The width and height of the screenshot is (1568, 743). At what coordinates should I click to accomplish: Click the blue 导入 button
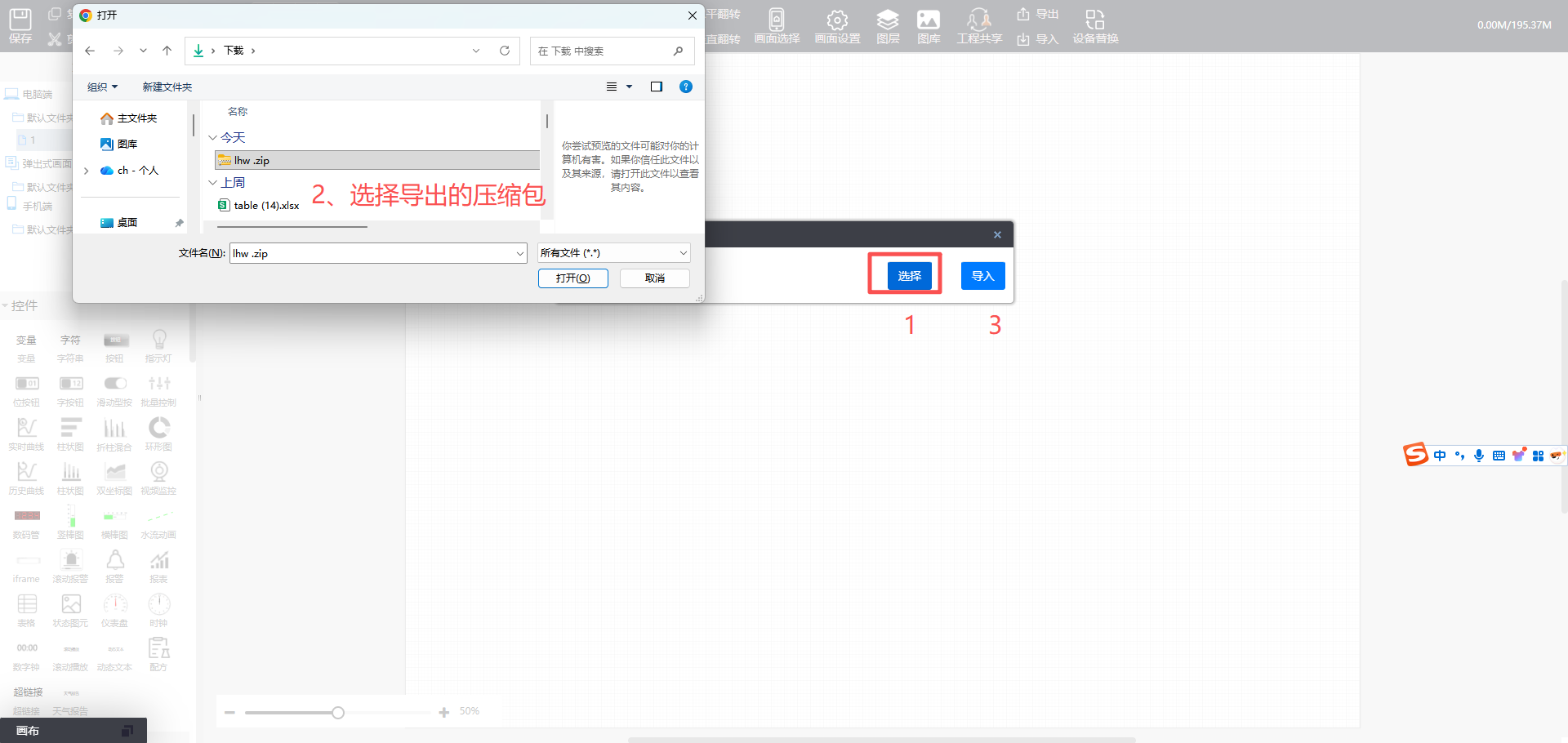click(x=982, y=276)
